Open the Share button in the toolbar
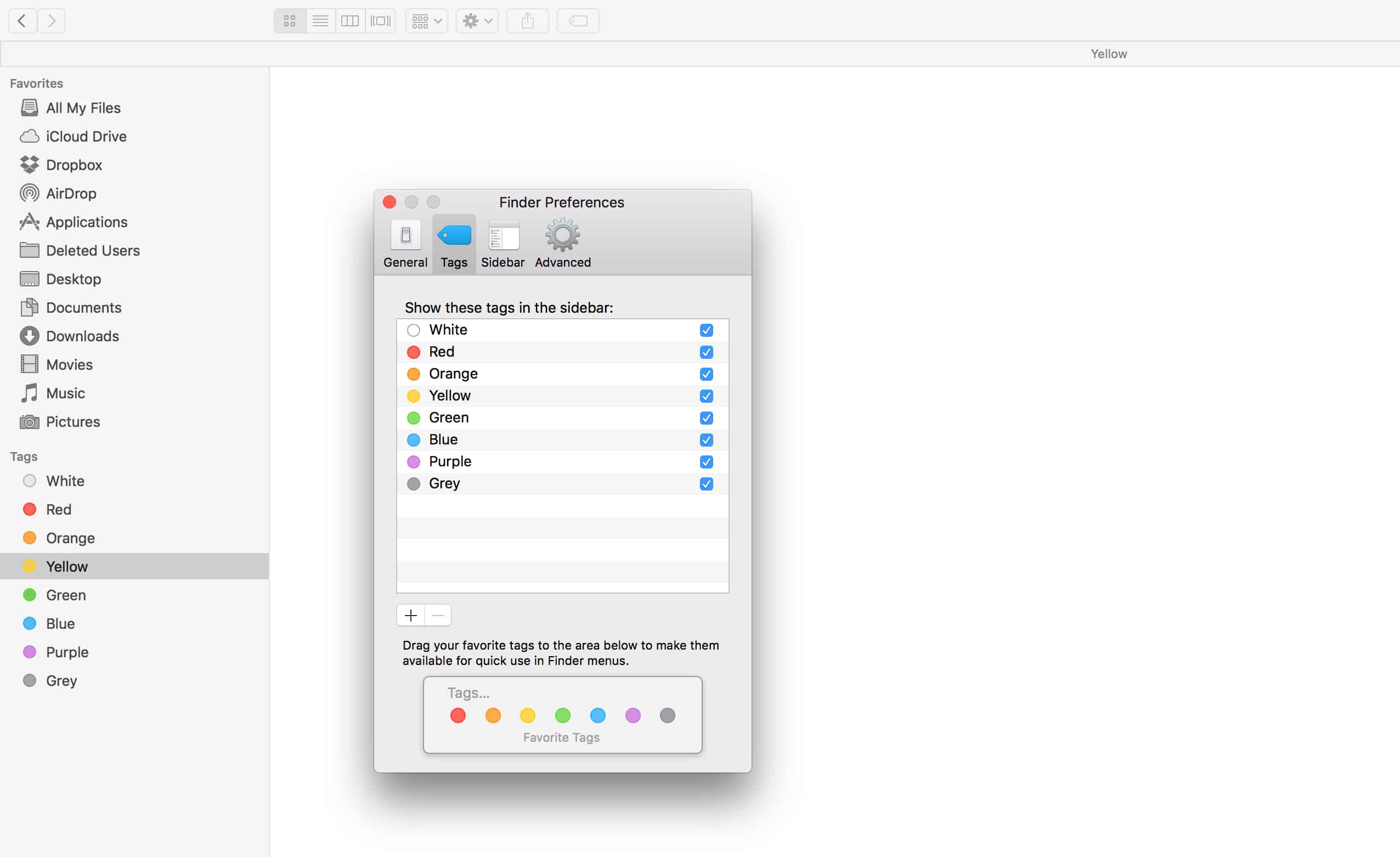The height and width of the screenshot is (857, 1400). pos(527,20)
